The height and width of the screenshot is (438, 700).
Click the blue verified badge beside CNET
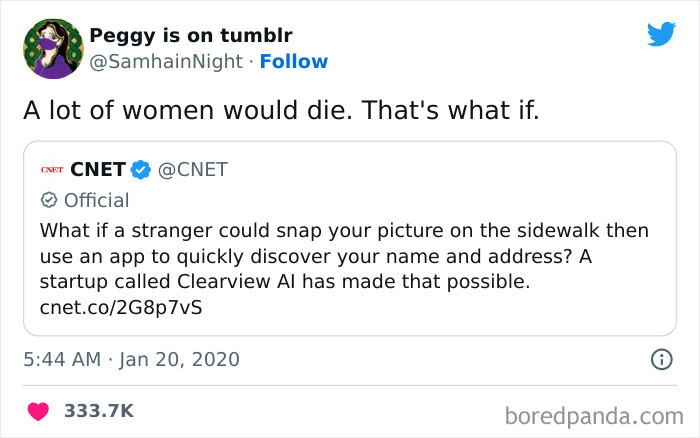[x=141, y=170]
